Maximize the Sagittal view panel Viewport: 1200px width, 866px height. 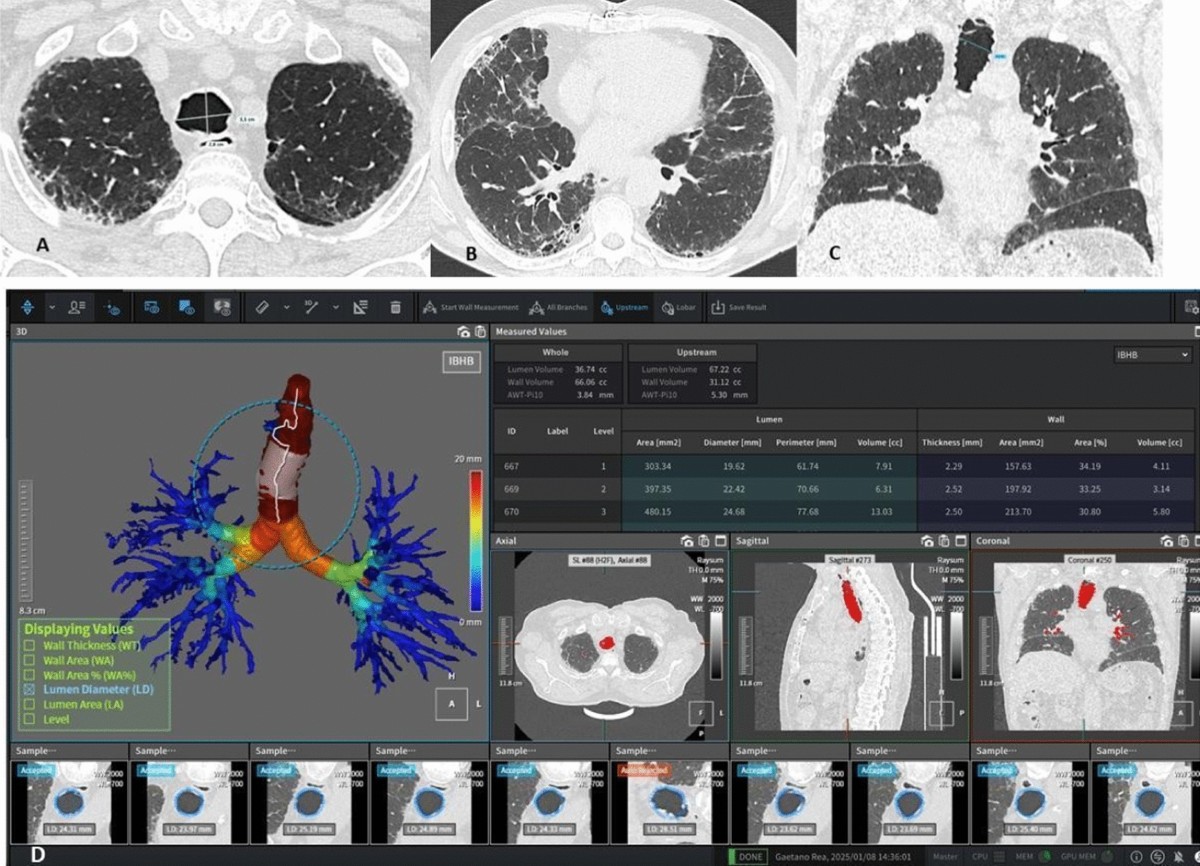coord(960,541)
